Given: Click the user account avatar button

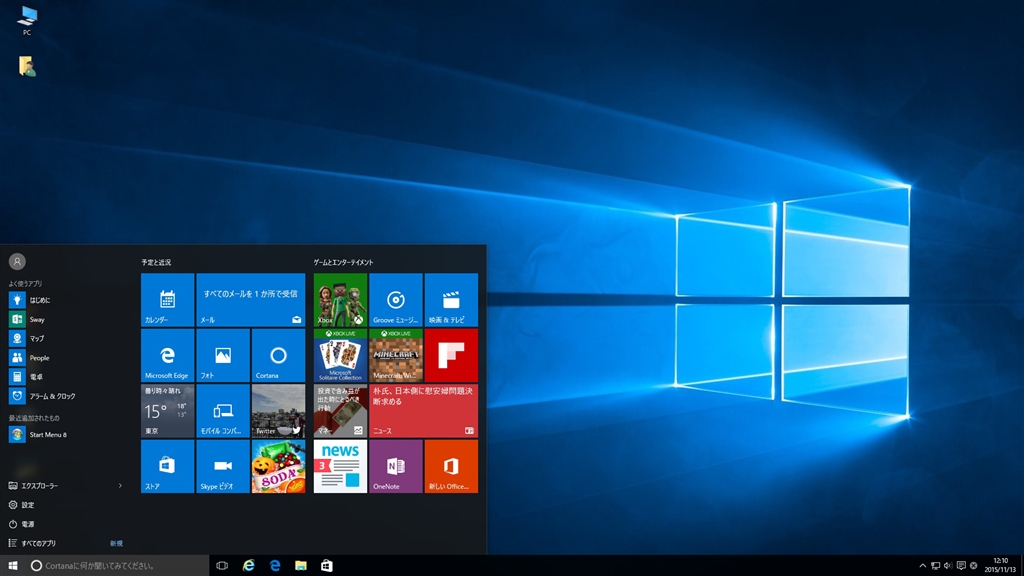Looking at the screenshot, I should pos(17,261).
